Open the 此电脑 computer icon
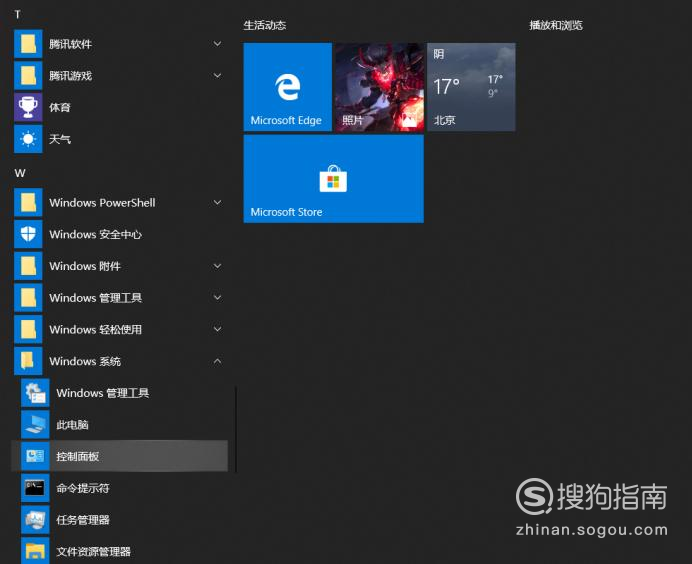This screenshot has width=692, height=564. pyautogui.click(x=35, y=425)
